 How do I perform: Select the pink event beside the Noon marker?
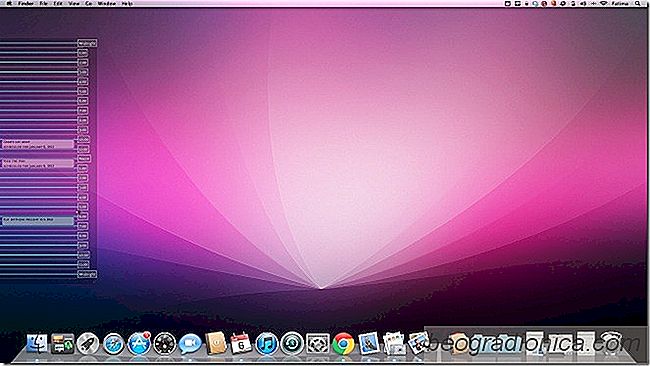point(38,163)
